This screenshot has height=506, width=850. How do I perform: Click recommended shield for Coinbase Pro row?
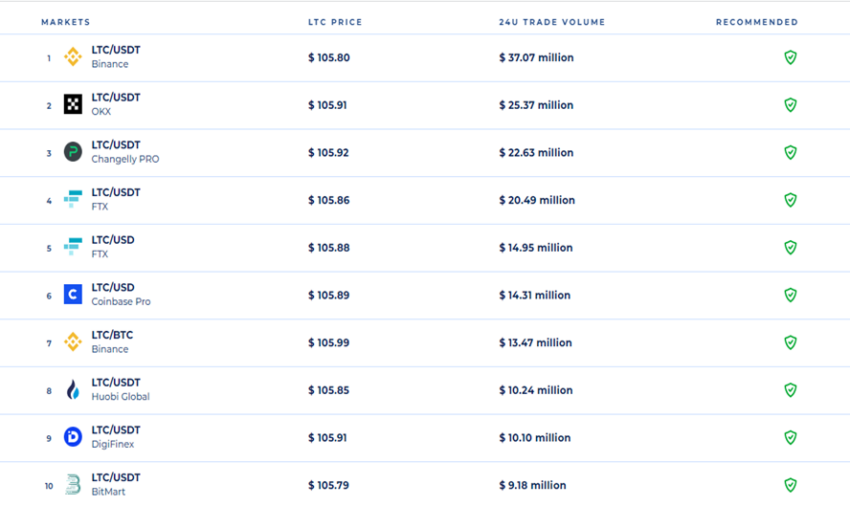[790, 295]
